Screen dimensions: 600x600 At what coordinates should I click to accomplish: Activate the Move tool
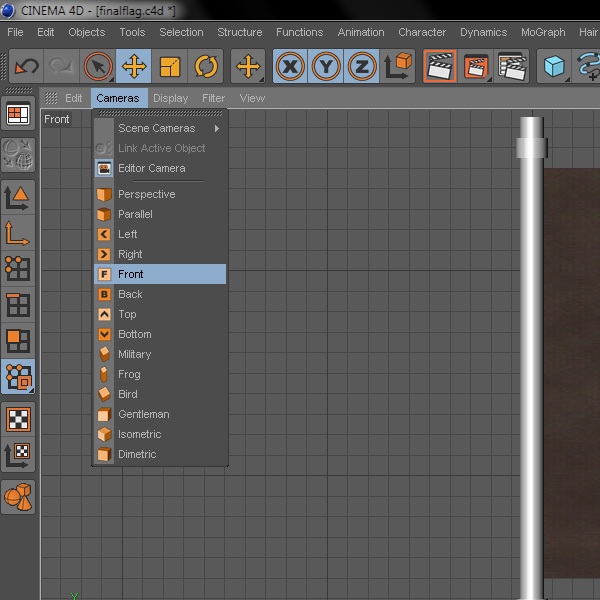134,66
